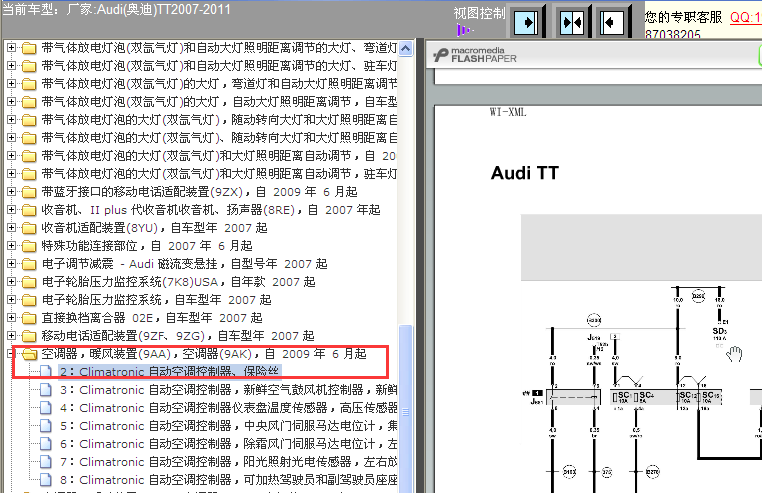Click the QQ customer service link
Image resolution: width=762 pixels, height=493 pixels.
pyautogui.click(x=745, y=17)
